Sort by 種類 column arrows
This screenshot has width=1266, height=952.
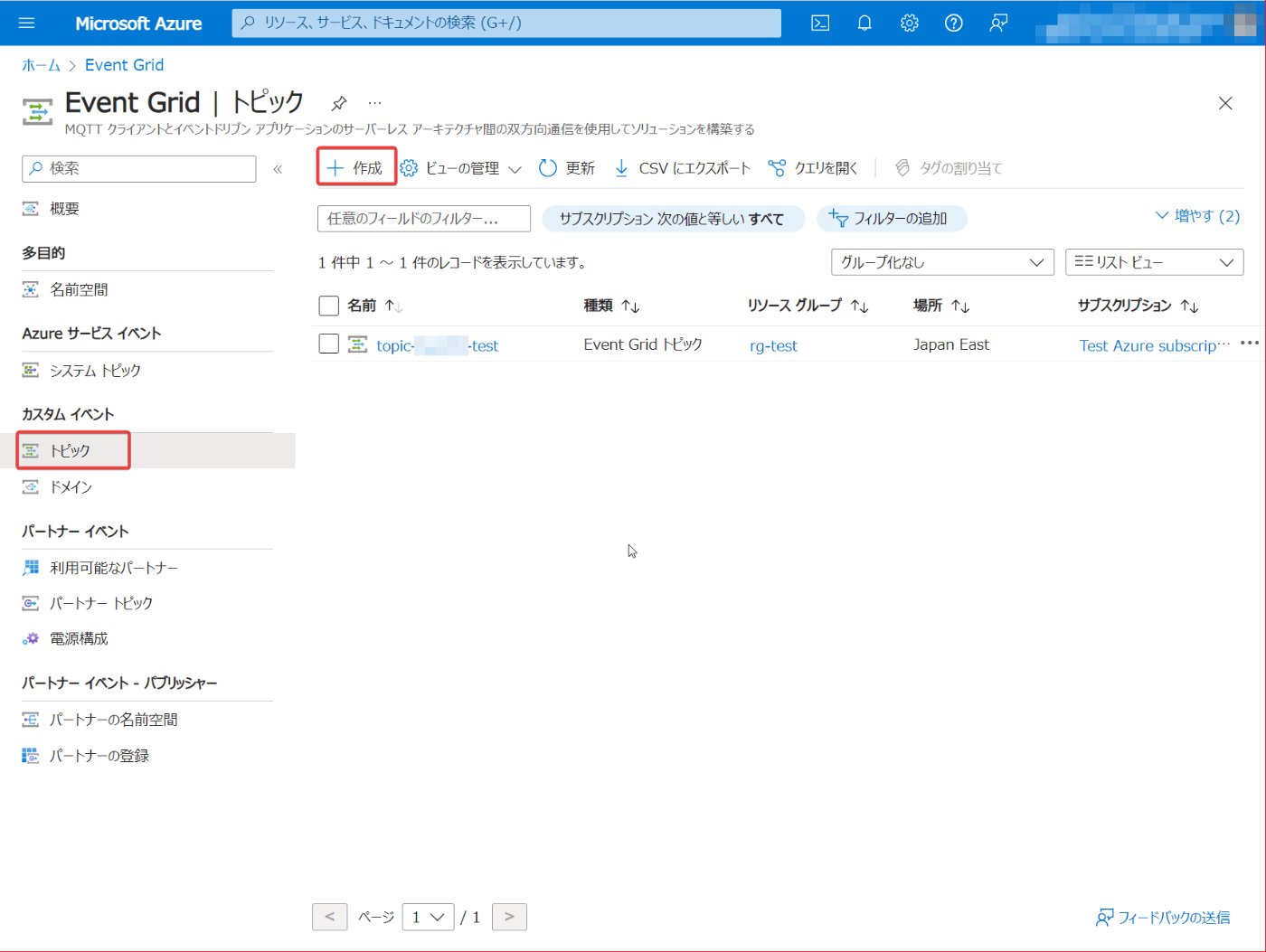(631, 306)
